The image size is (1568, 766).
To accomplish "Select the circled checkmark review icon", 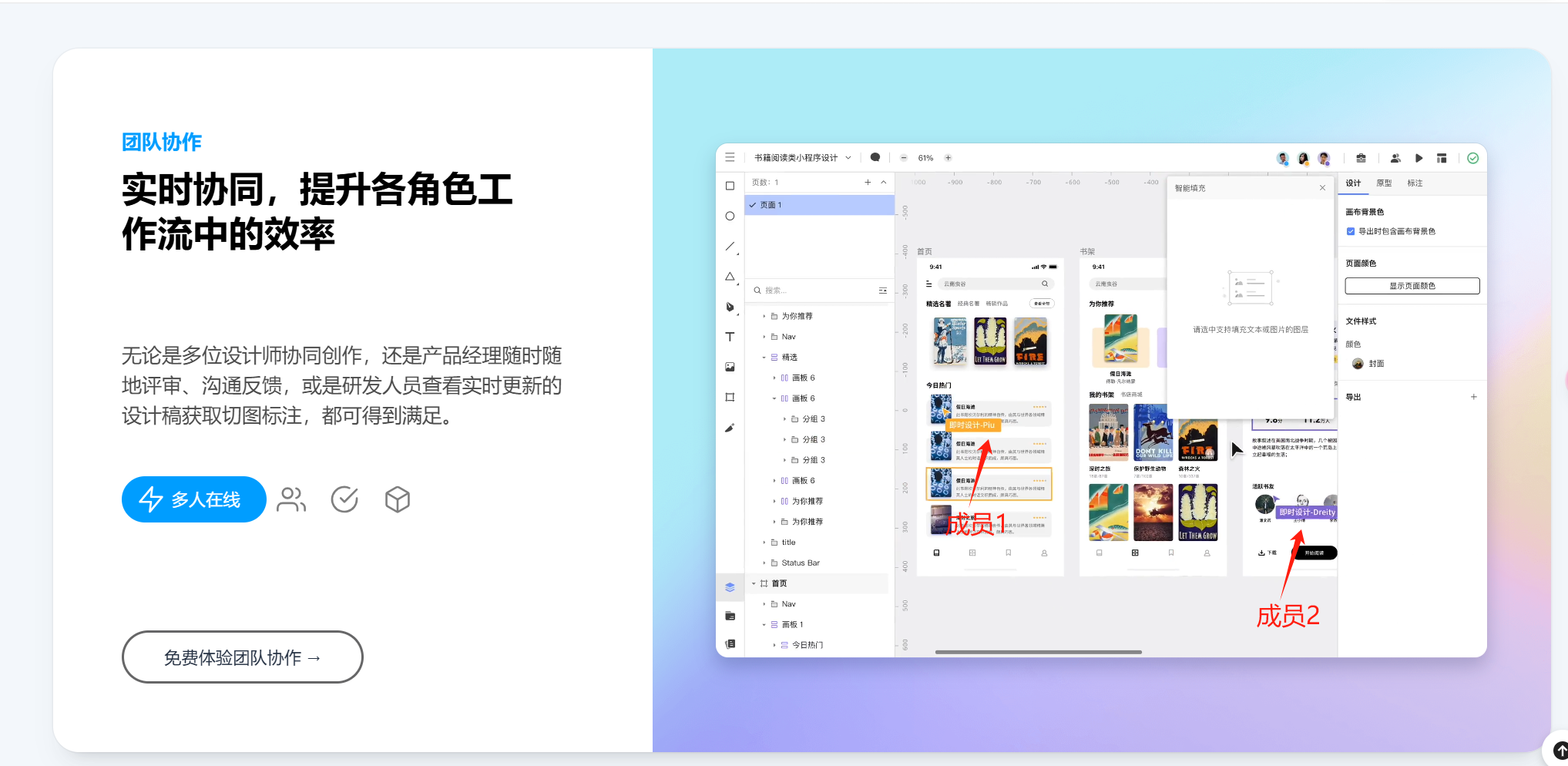I will pyautogui.click(x=344, y=499).
